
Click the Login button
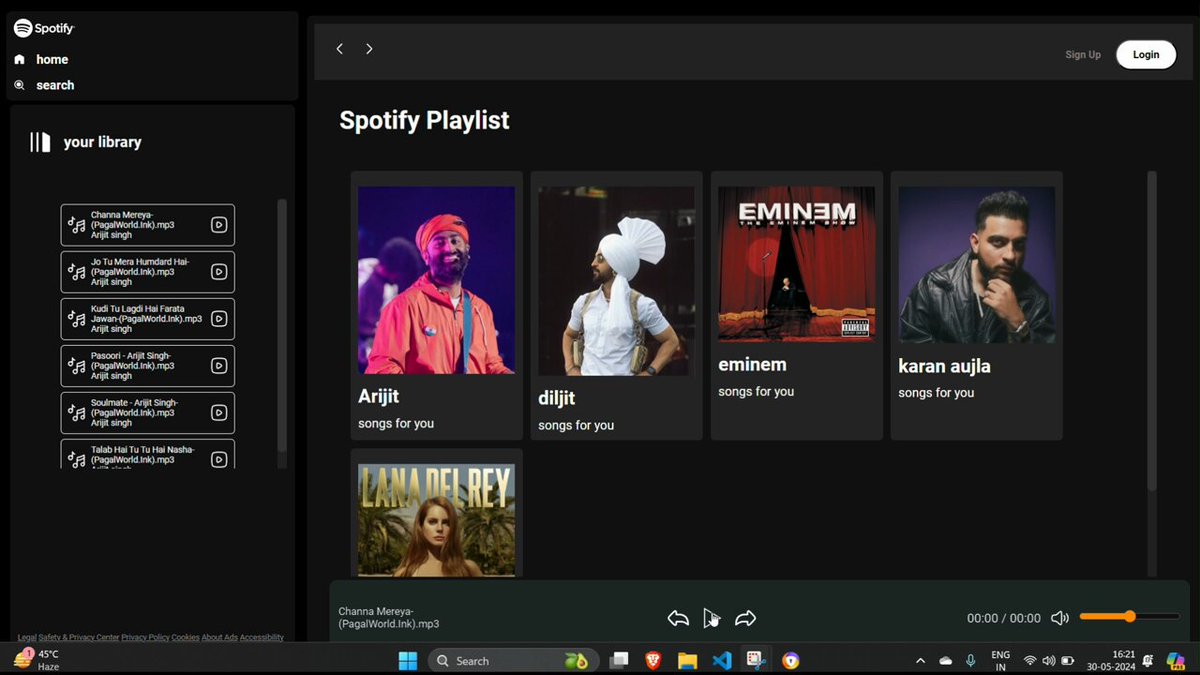tap(1146, 55)
